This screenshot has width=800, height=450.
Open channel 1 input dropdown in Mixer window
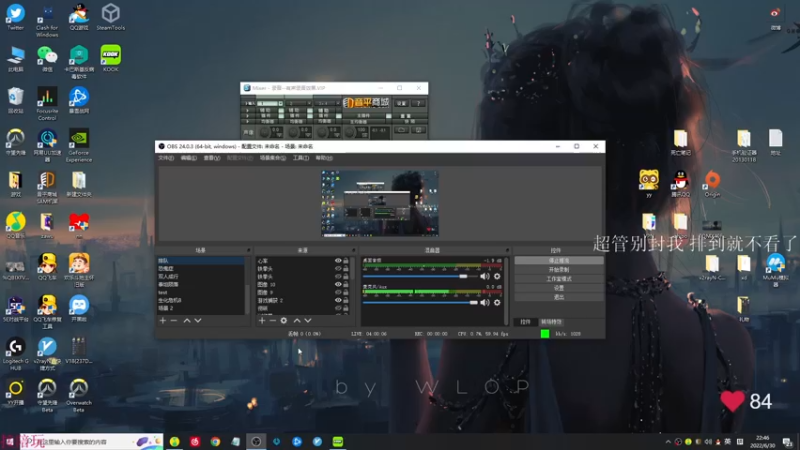pyautogui.click(x=280, y=103)
